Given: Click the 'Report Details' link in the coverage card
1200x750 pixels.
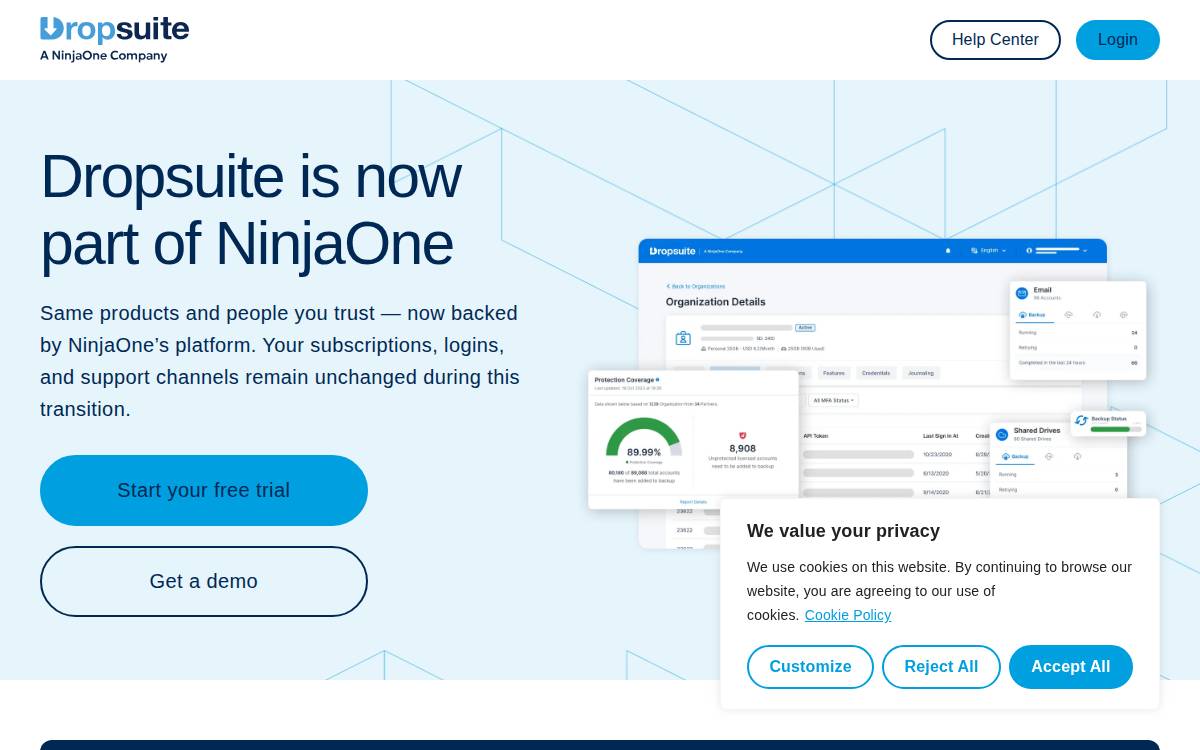Looking at the screenshot, I should pyautogui.click(x=693, y=502).
